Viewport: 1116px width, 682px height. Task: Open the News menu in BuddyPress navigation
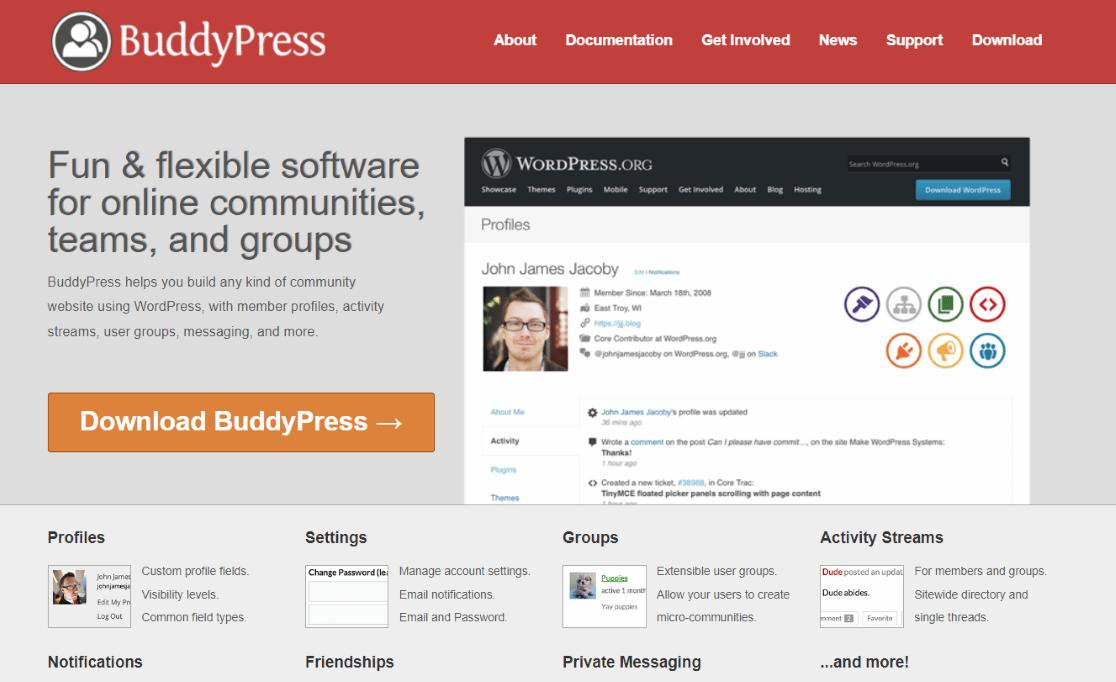(838, 40)
